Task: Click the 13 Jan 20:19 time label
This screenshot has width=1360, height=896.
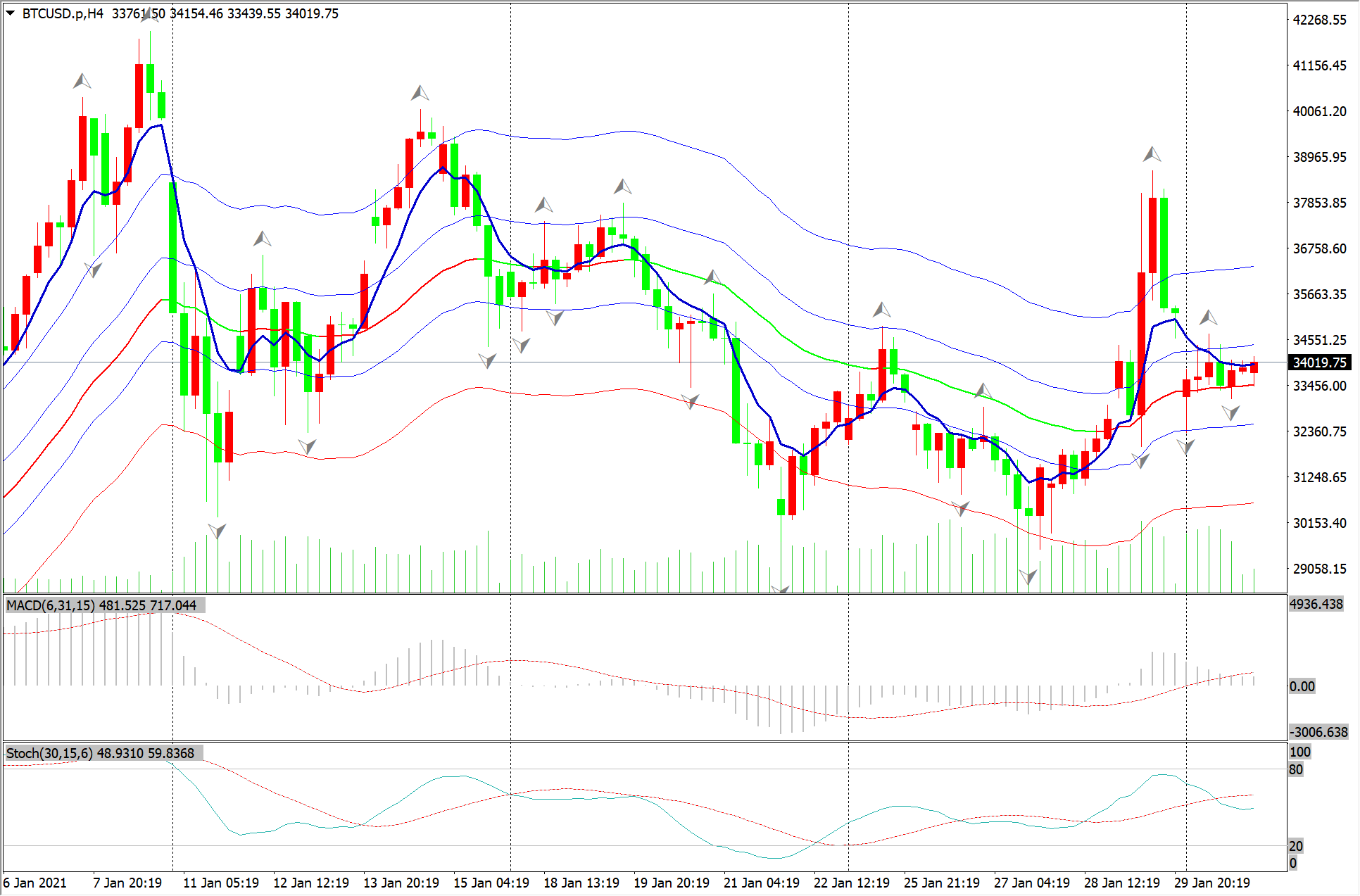Action: (401, 883)
